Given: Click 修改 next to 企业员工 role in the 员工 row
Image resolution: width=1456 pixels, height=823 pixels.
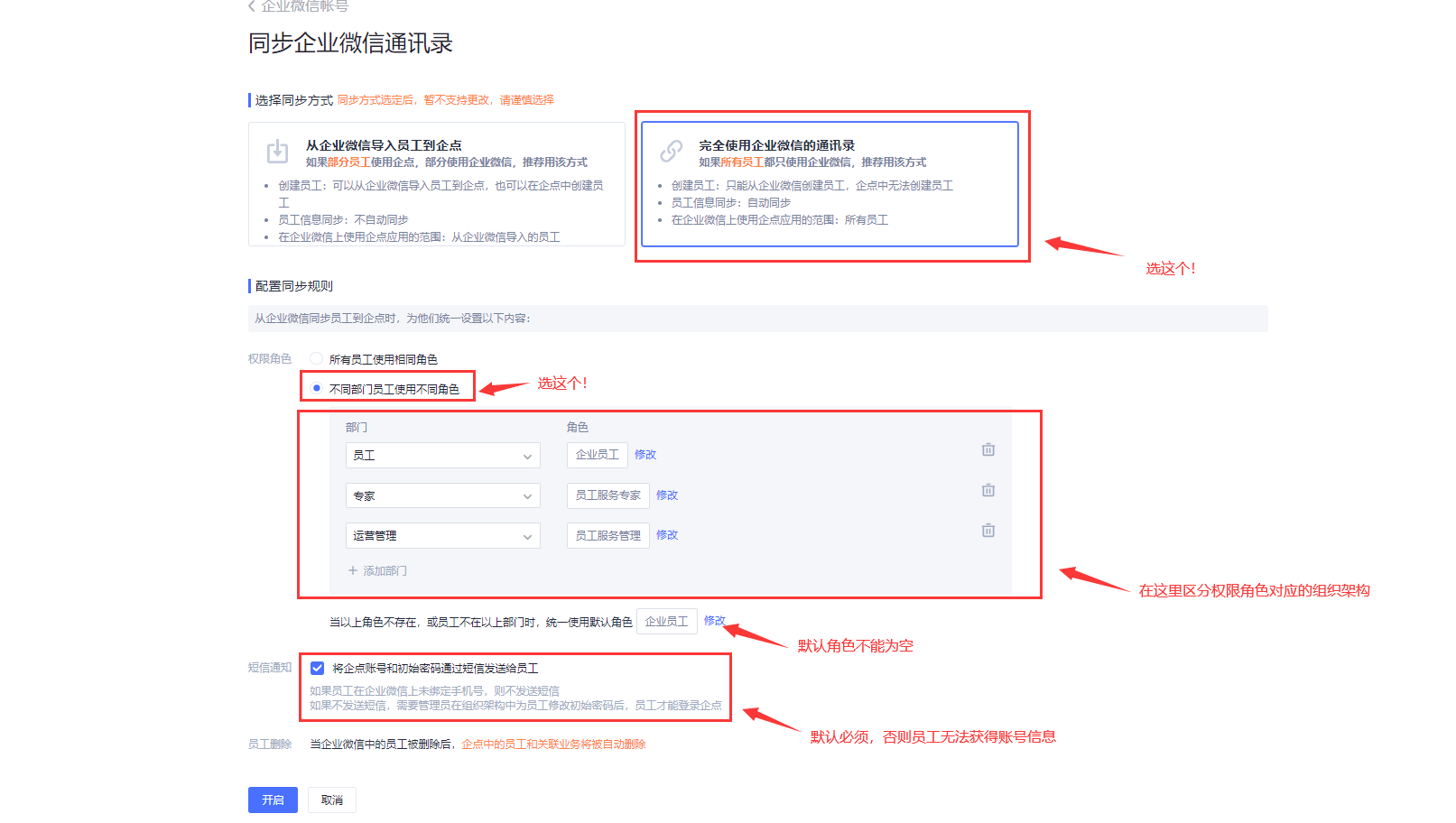Looking at the screenshot, I should 645,455.
